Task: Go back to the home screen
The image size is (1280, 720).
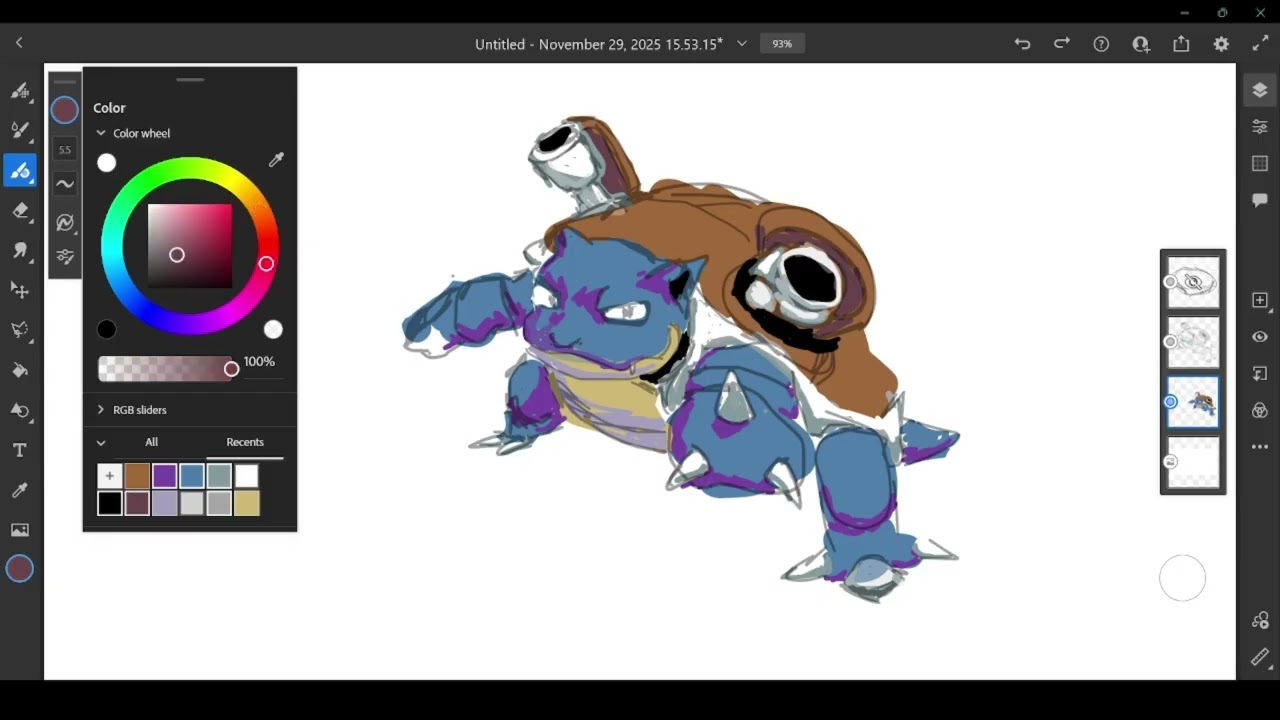Action: click(x=19, y=43)
